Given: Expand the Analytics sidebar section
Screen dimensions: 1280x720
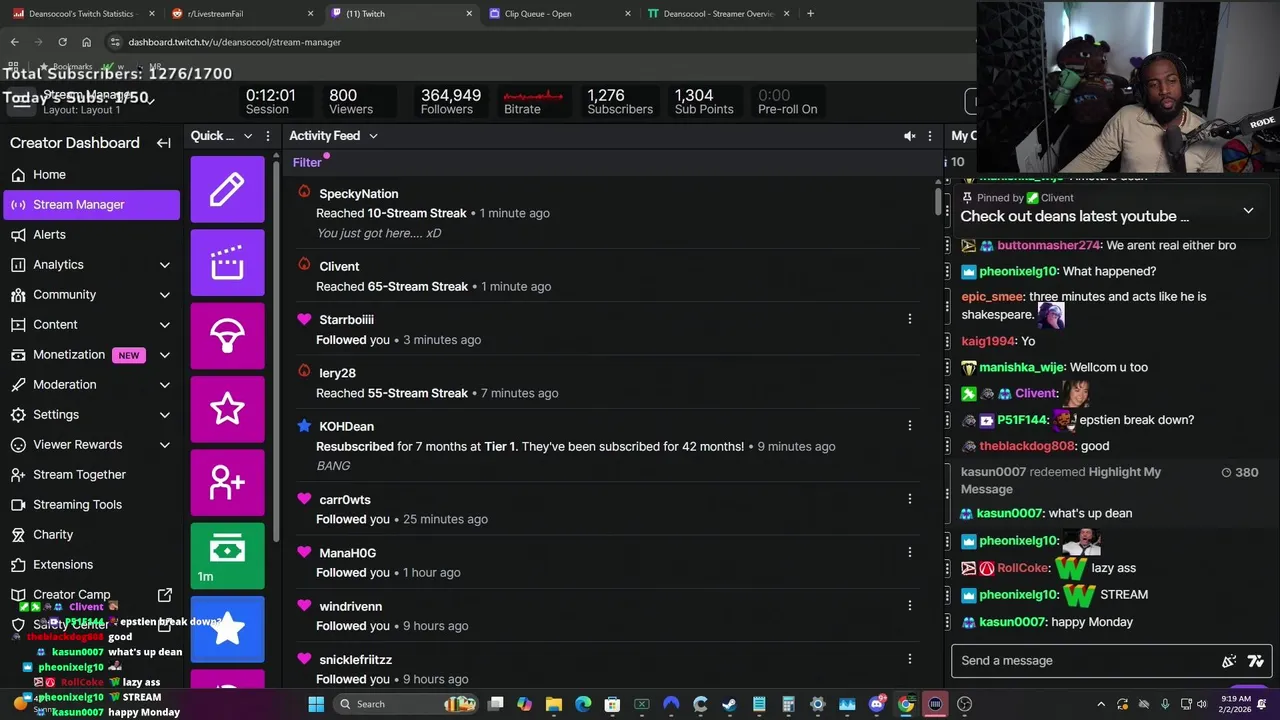Looking at the screenshot, I should coord(165,265).
